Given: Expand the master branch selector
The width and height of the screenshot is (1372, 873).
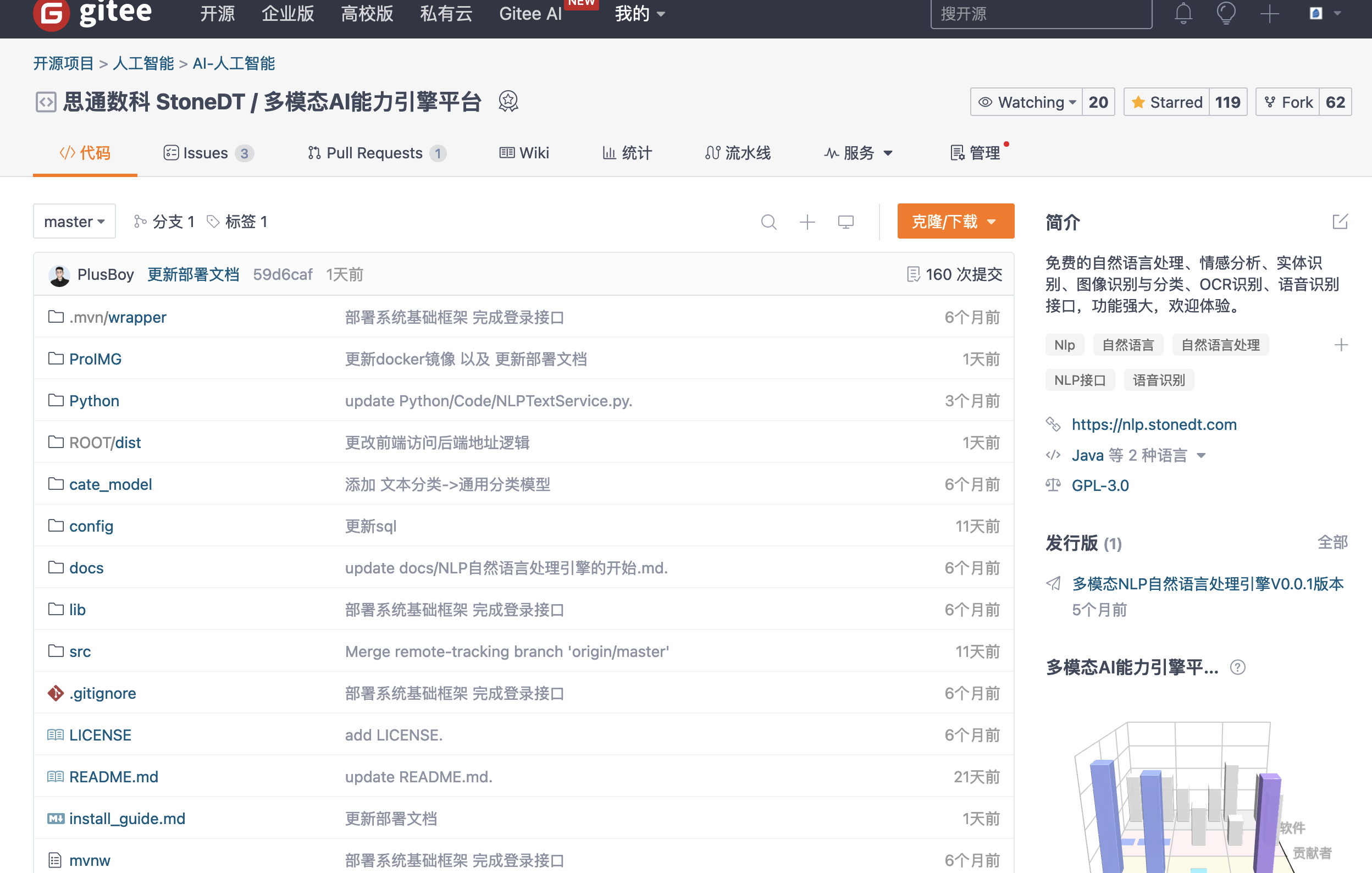Looking at the screenshot, I should 75,222.
